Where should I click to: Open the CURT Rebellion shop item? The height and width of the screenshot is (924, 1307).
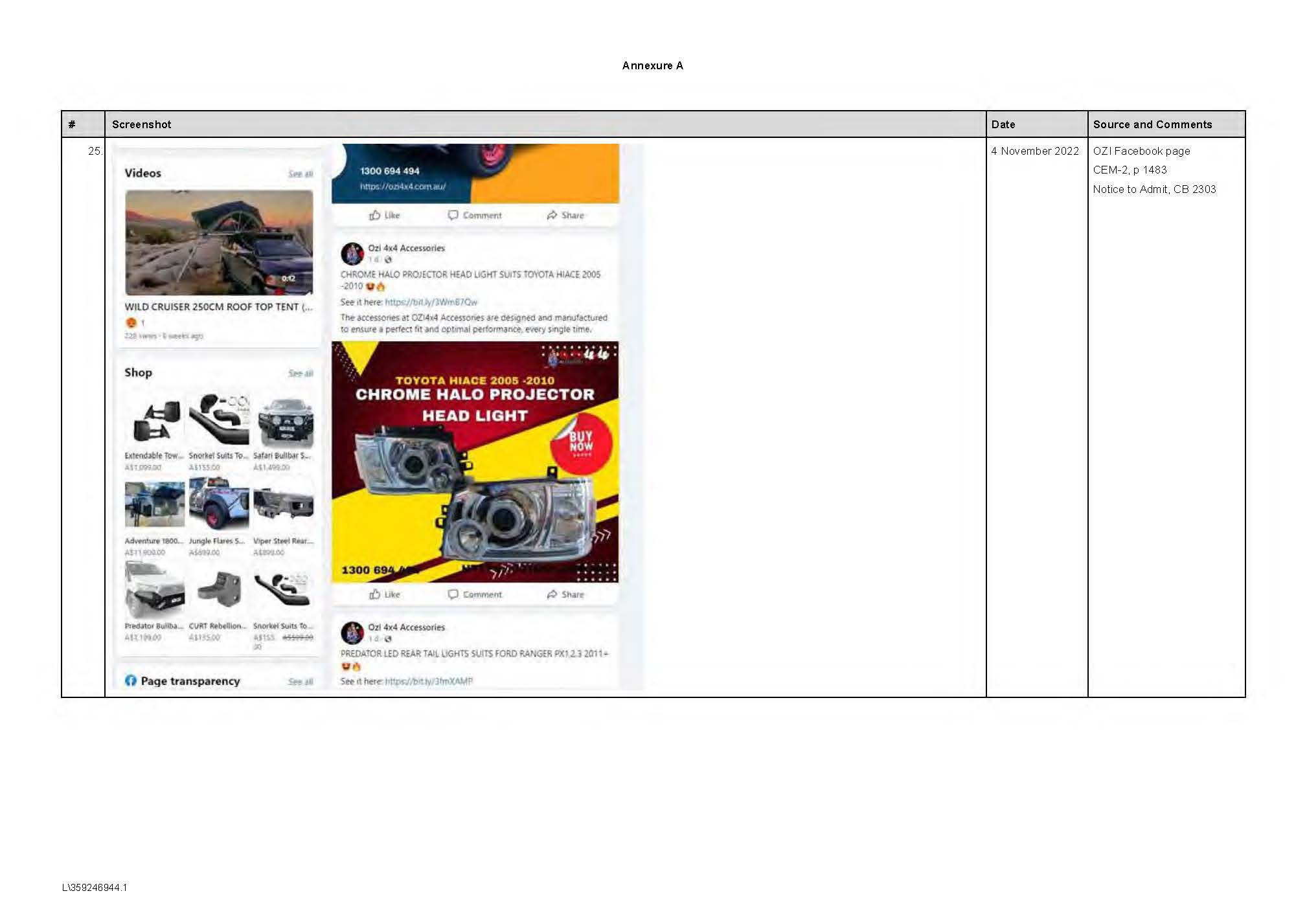219,602
